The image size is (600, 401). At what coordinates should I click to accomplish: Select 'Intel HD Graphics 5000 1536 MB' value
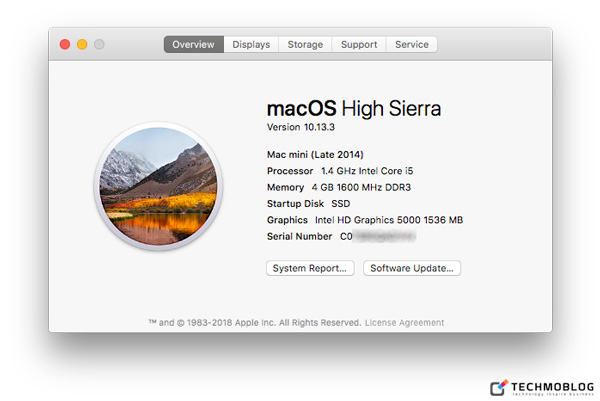tap(389, 220)
